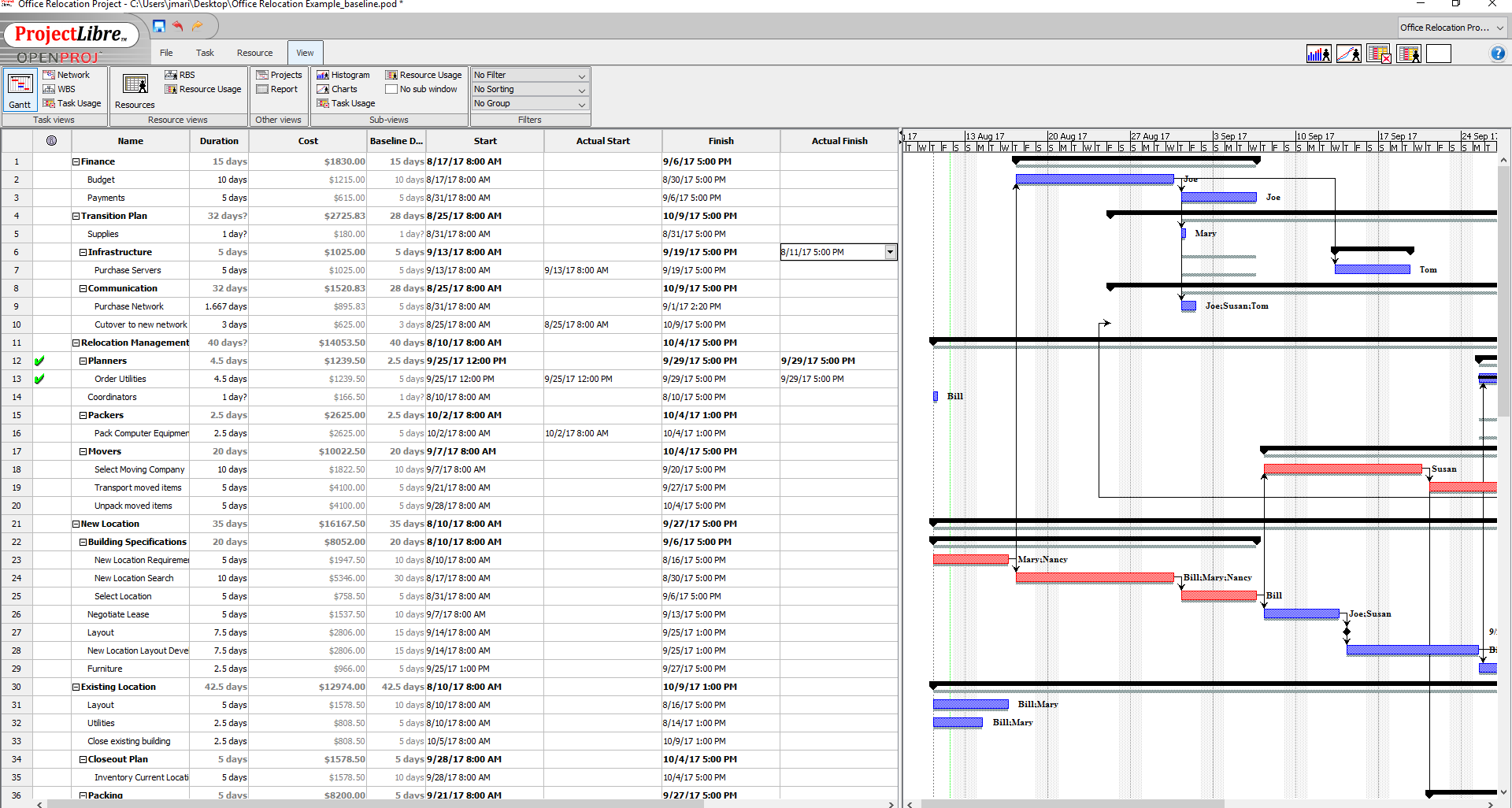This screenshot has width=1512, height=808.
Task: Open the Resources view icon
Action: click(135, 89)
